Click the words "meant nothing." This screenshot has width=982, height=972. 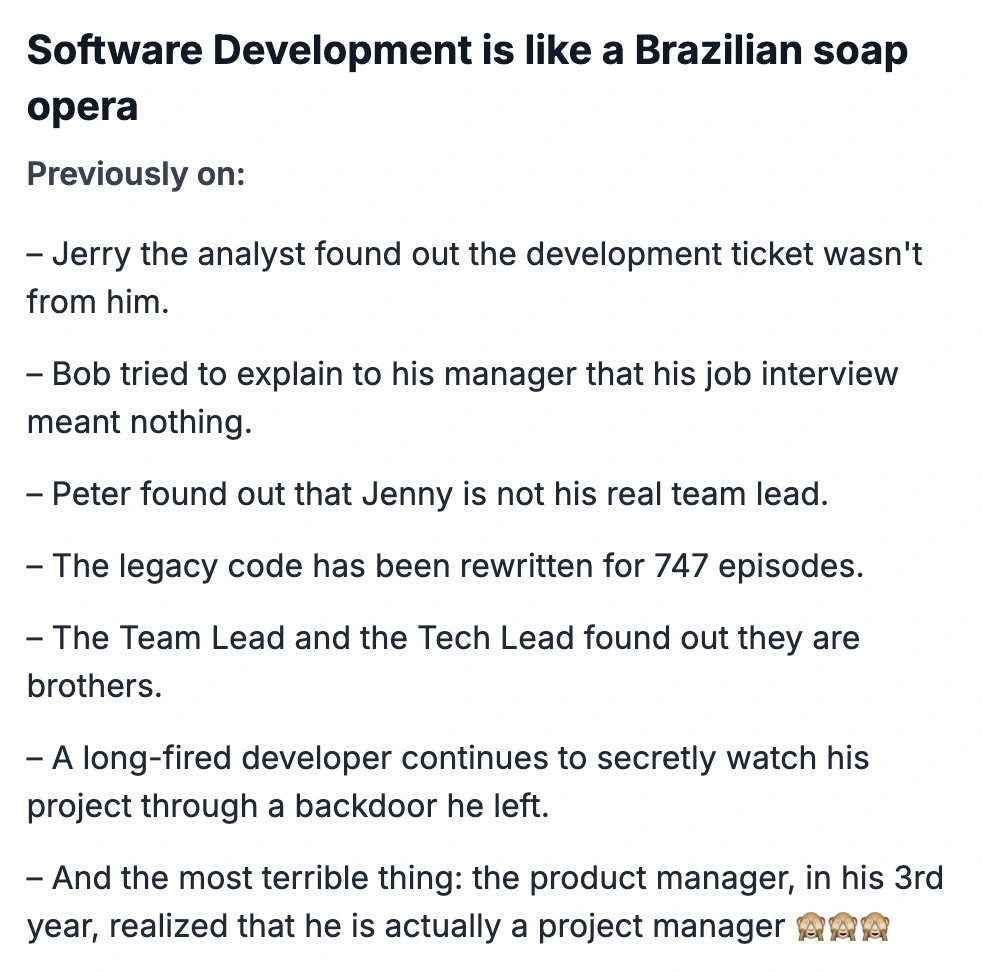pos(139,422)
